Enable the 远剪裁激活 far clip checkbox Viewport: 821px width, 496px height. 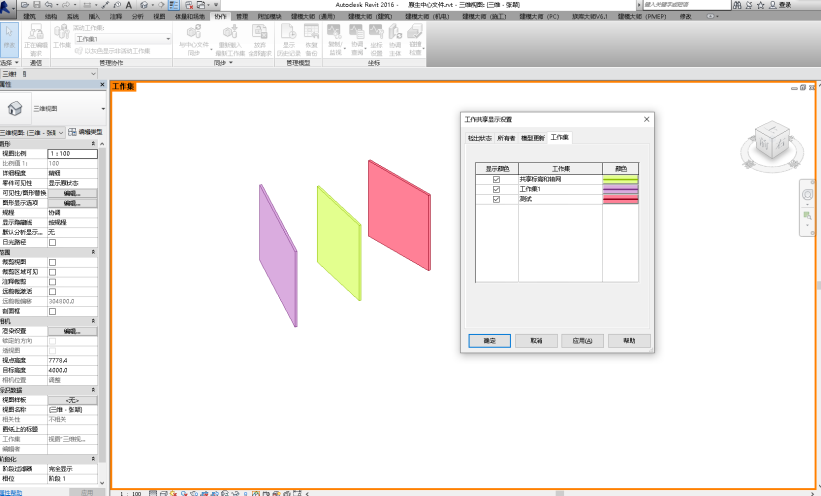point(52,291)
